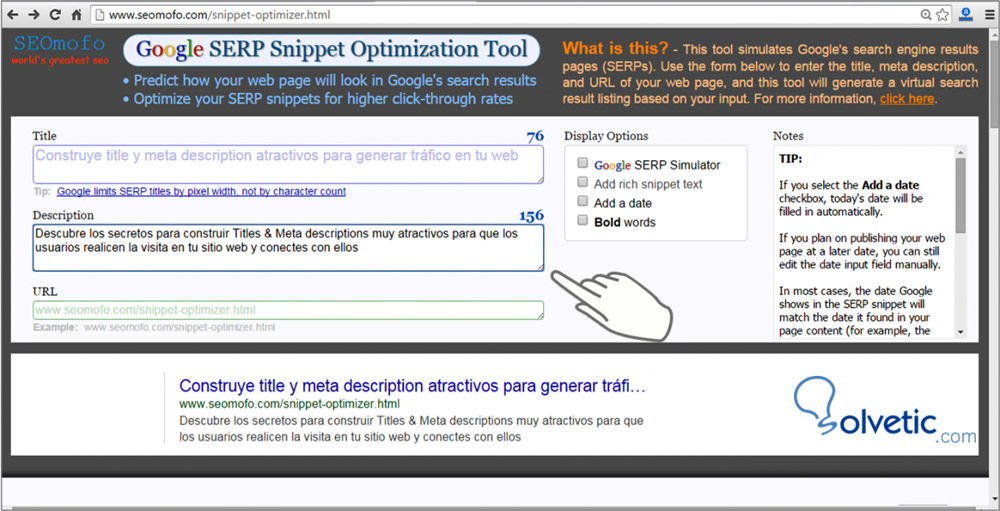Go back with the browser back arrow
The width and height of the screenshot is (1000, 511).
tap(12, 15)
